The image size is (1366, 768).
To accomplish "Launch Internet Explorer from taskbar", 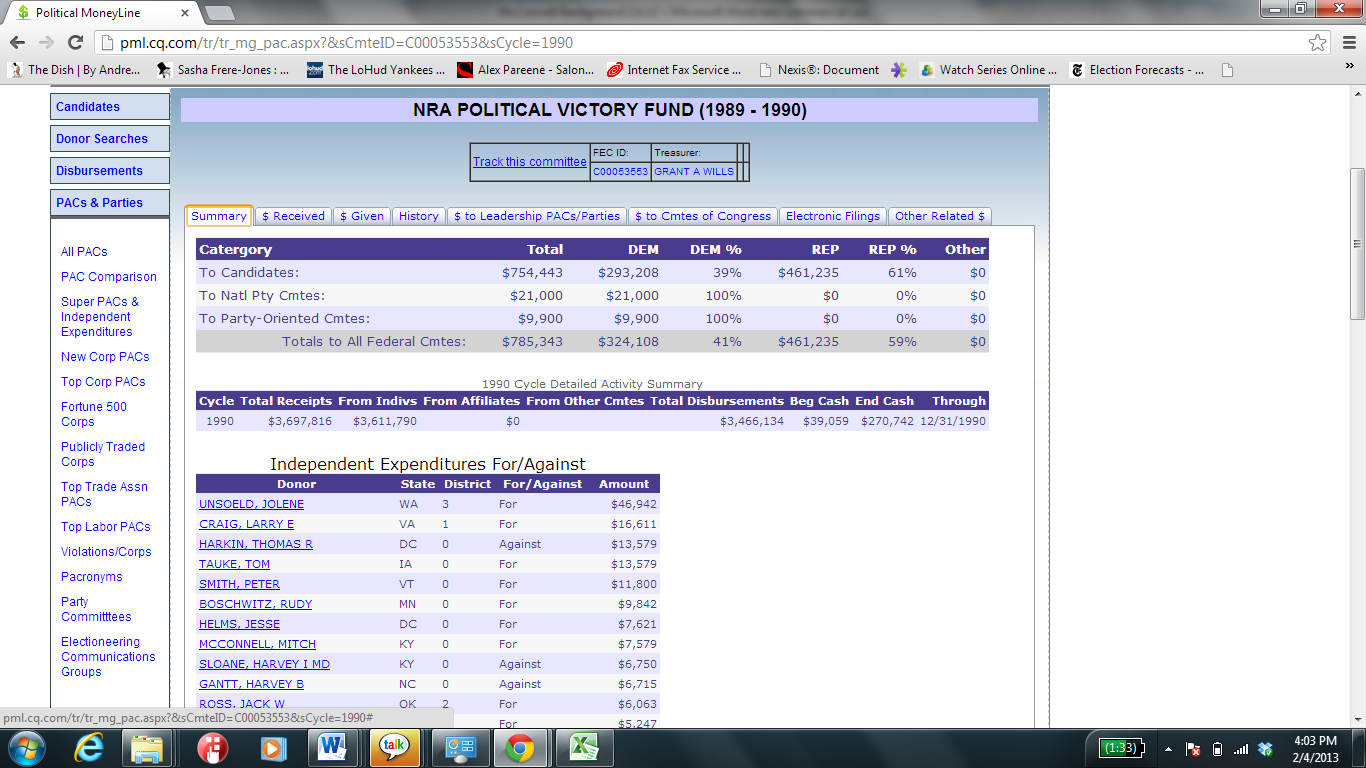I will [90, 748].
